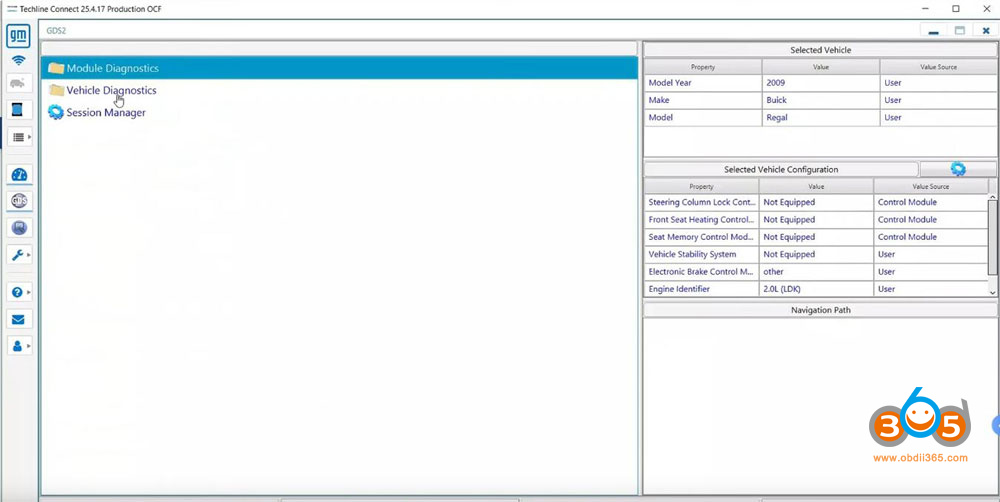The height and width of the screenshot is (502, 1000).
Task: Click the gear refresh button beside configuration header
Action: [957, 169]
